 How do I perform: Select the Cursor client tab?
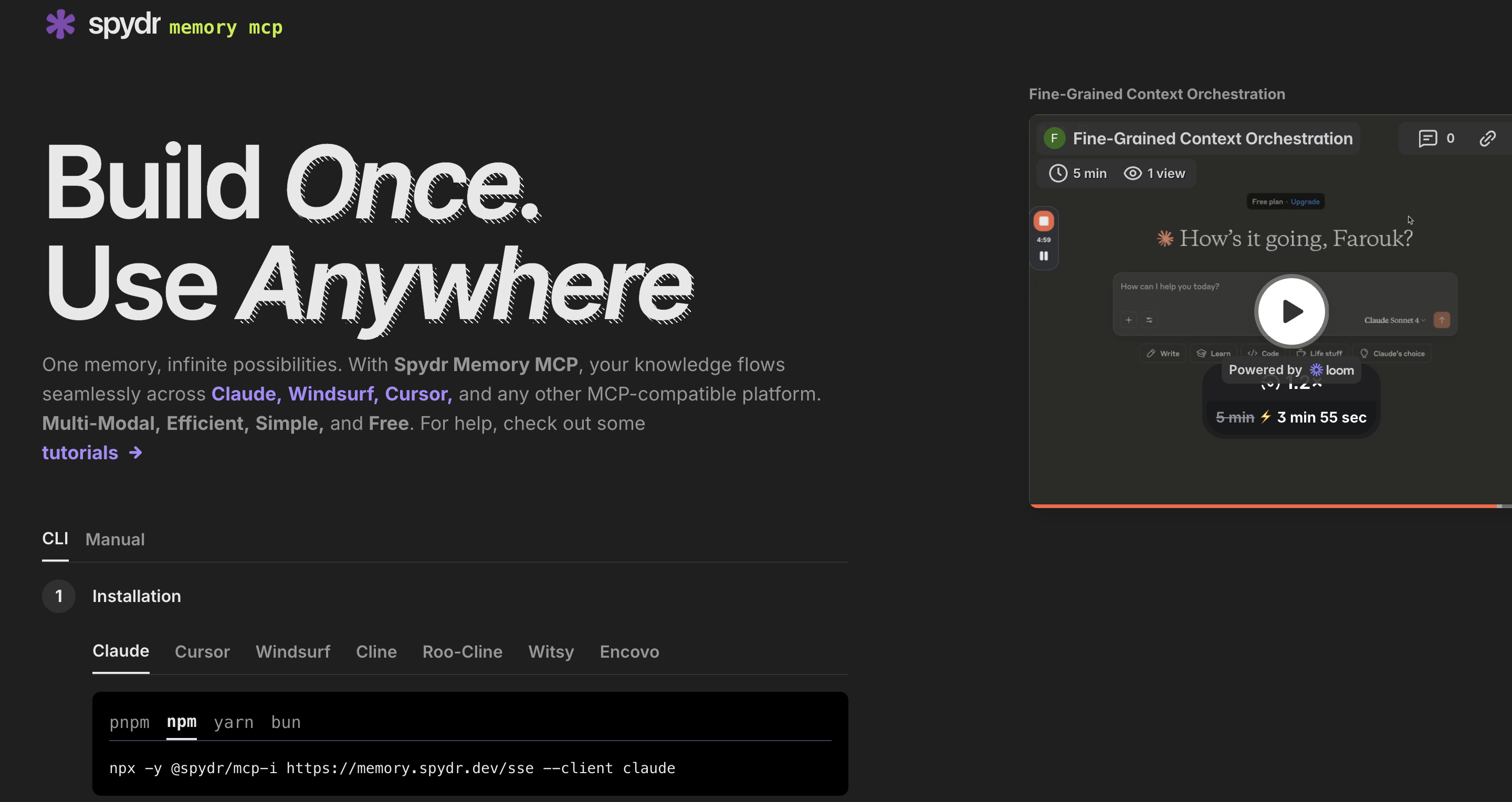[x=203, y=652]
